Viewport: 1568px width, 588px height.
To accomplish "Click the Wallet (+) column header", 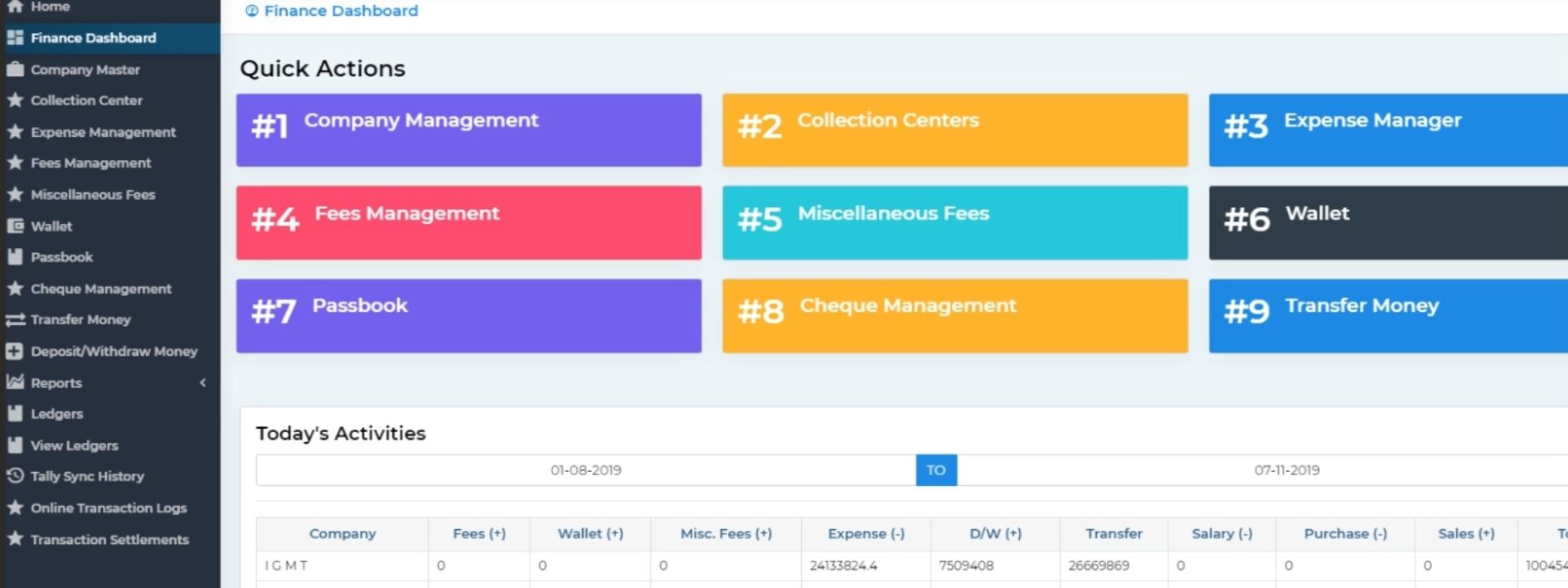I will point(590,534).
